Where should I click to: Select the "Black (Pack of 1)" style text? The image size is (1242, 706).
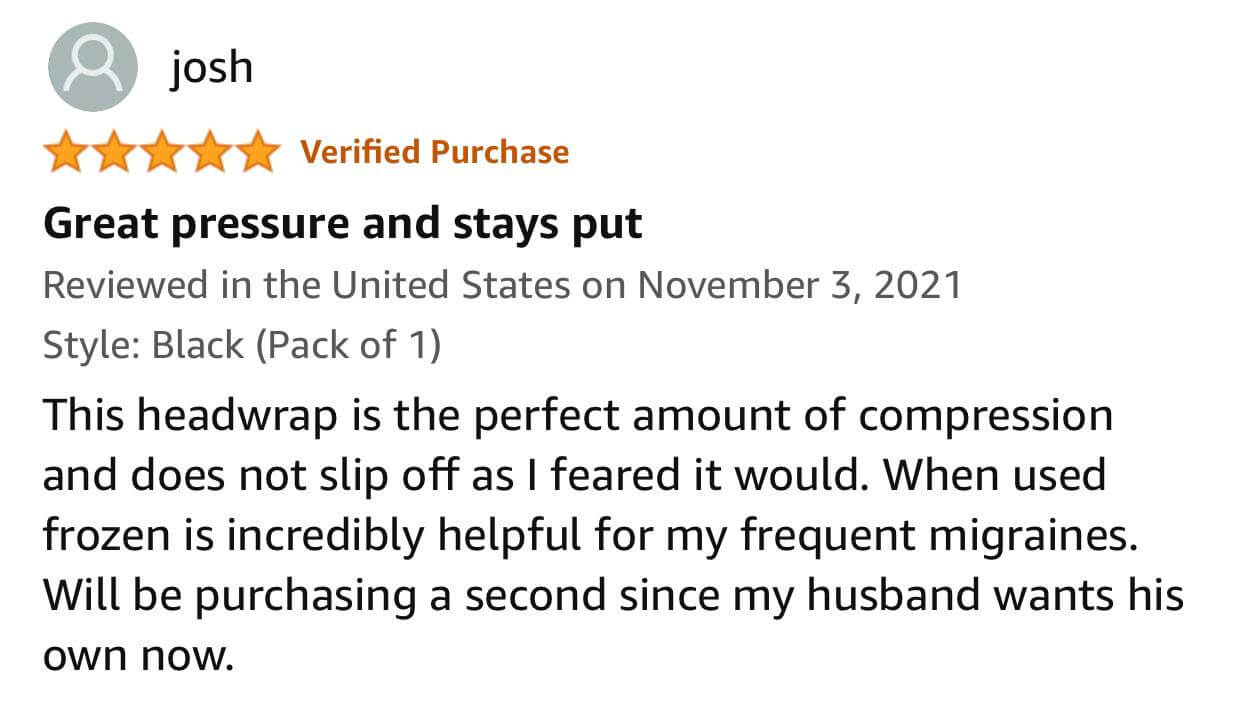(296, 346)
